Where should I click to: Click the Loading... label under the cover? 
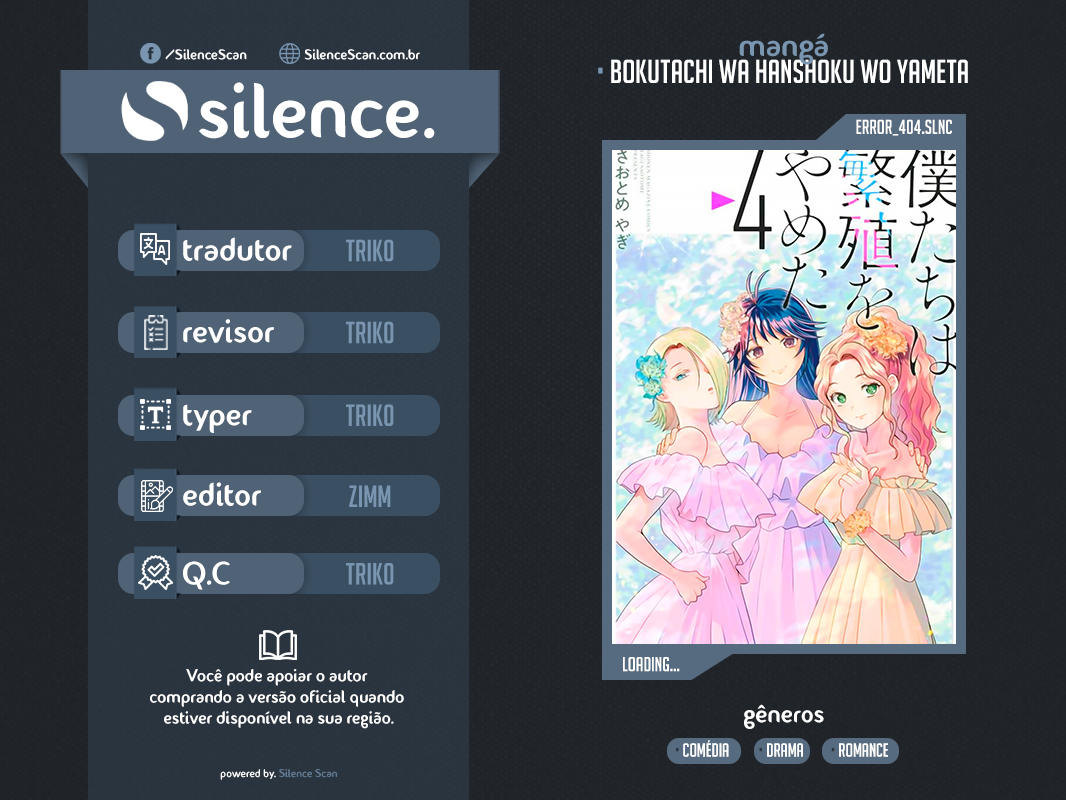tap(651, 665)
